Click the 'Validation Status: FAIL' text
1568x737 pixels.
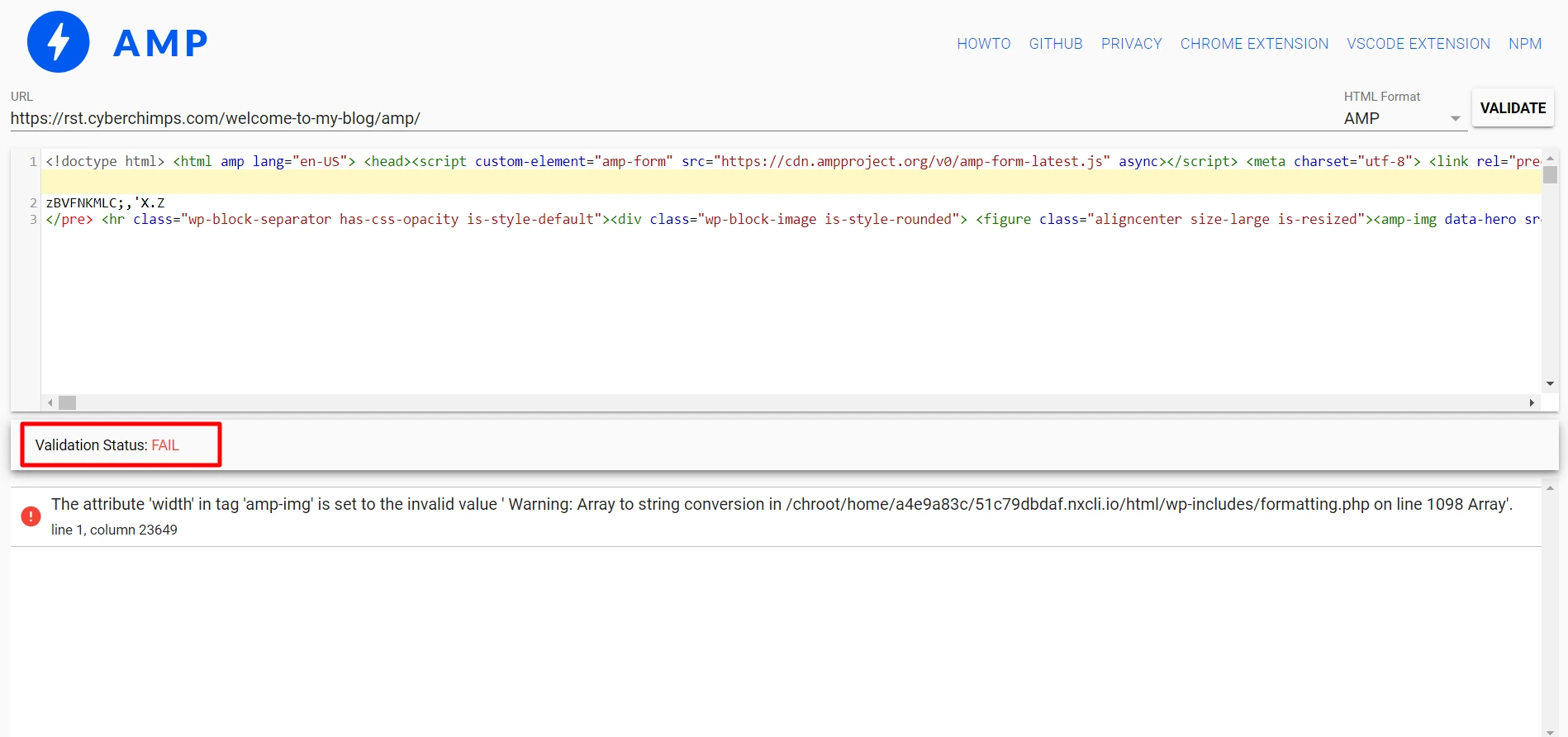click(x=107, y=445)
